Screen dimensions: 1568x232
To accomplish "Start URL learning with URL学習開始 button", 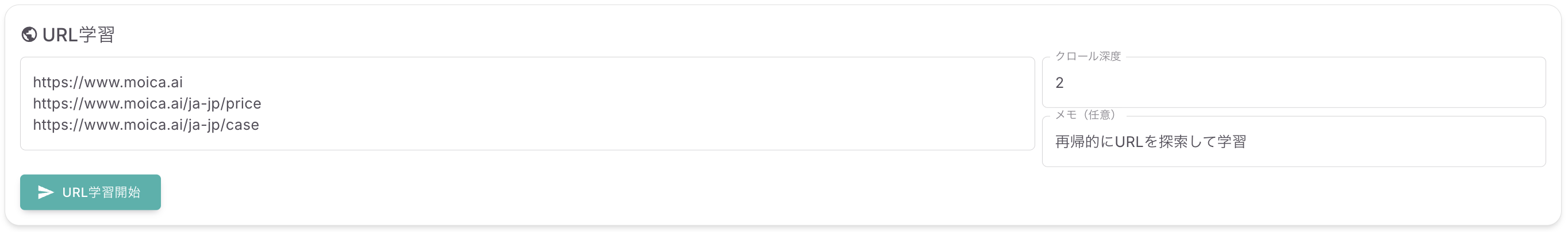I will (x=90, y=192).
